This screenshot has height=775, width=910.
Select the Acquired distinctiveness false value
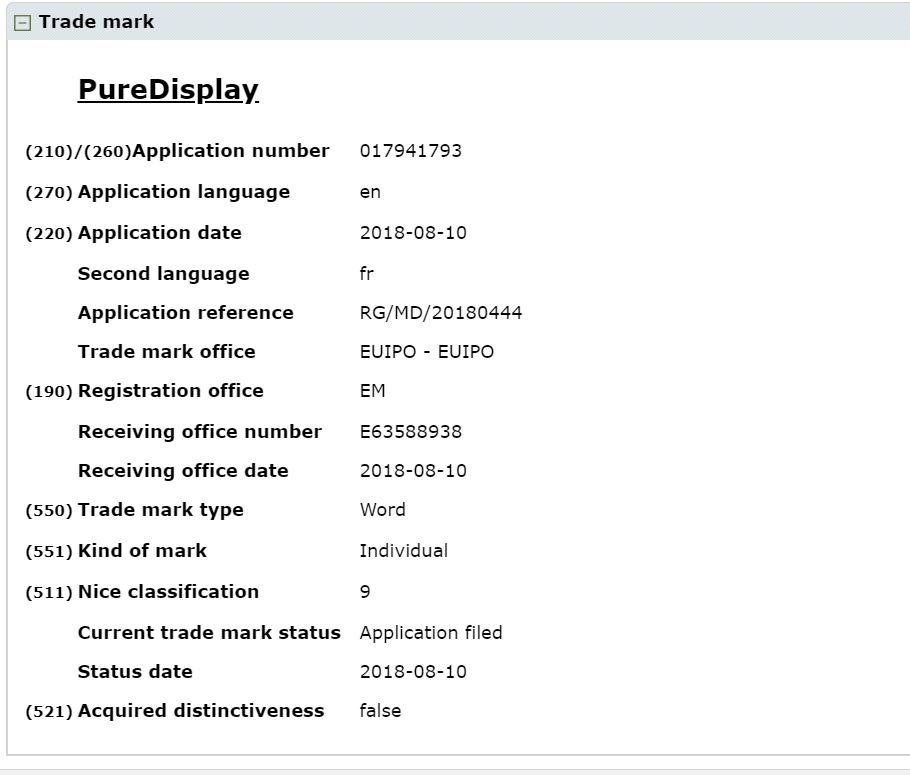(381, 710)
